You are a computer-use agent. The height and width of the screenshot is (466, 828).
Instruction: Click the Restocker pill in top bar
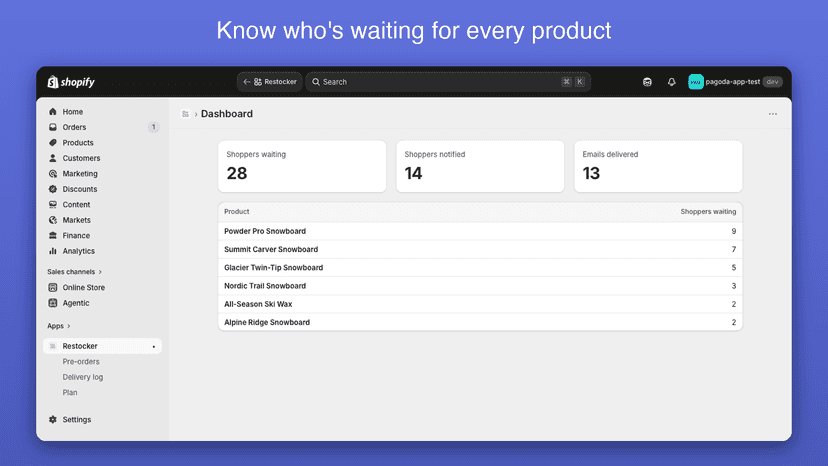(x=270, y=82)
